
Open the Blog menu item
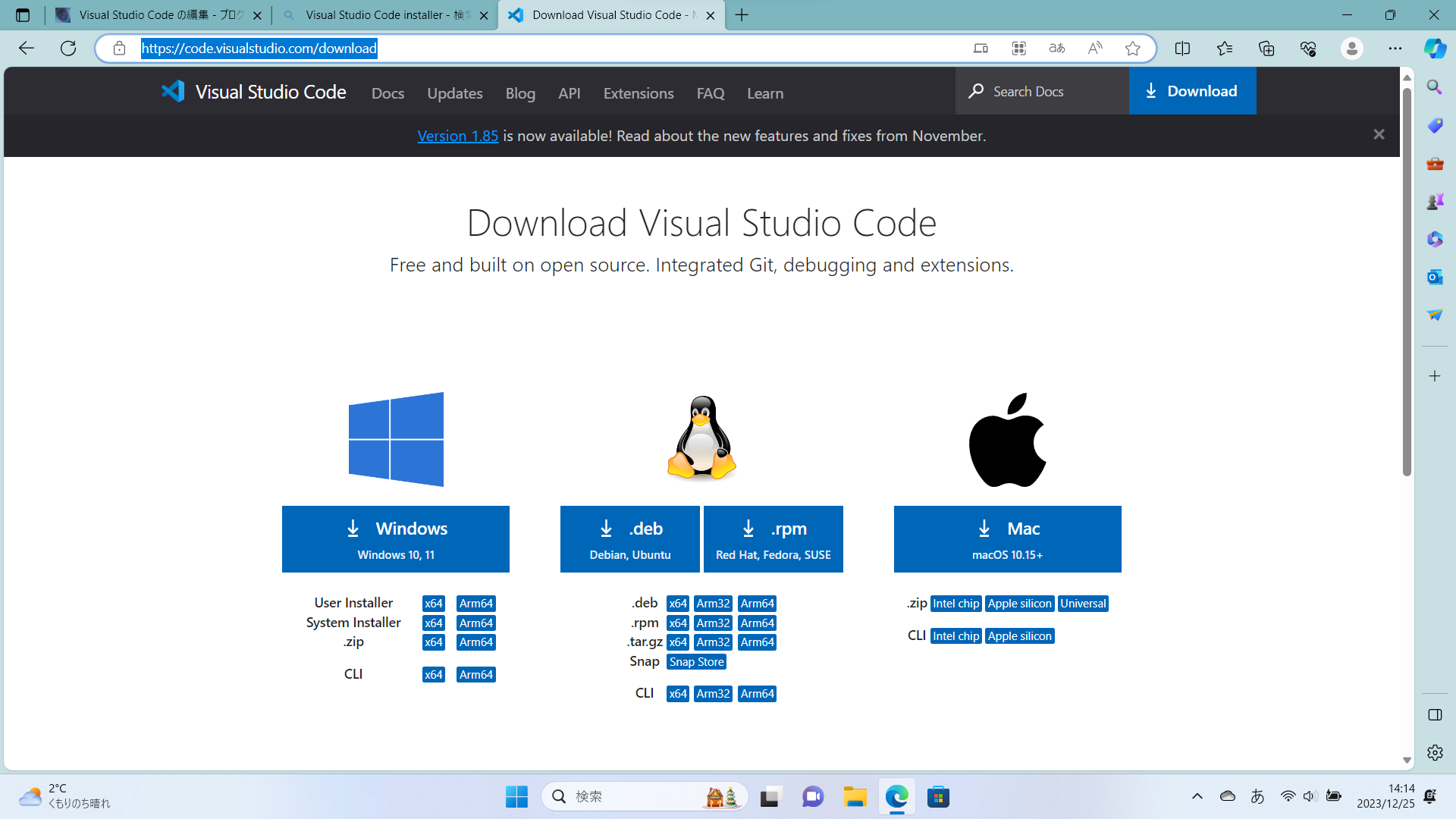tap(520, 93)
